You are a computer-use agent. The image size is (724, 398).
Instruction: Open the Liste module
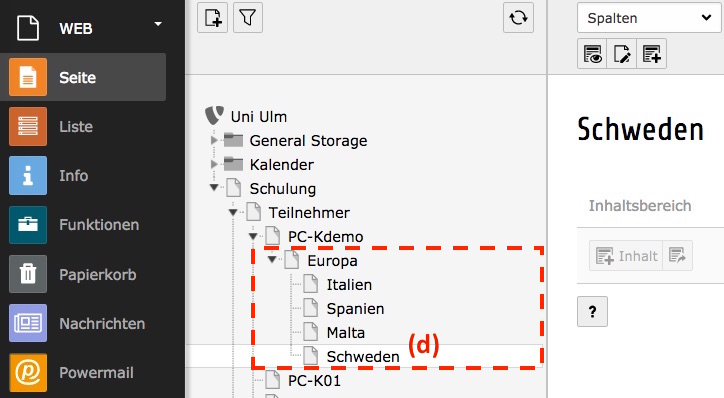83,126
